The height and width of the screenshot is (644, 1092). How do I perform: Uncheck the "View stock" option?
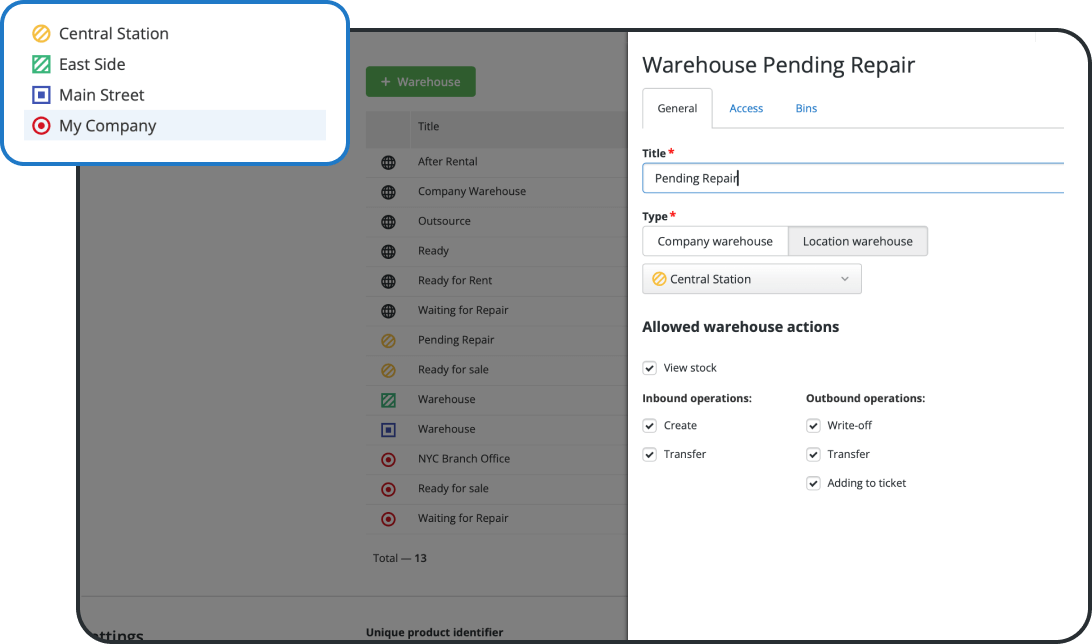649,367
